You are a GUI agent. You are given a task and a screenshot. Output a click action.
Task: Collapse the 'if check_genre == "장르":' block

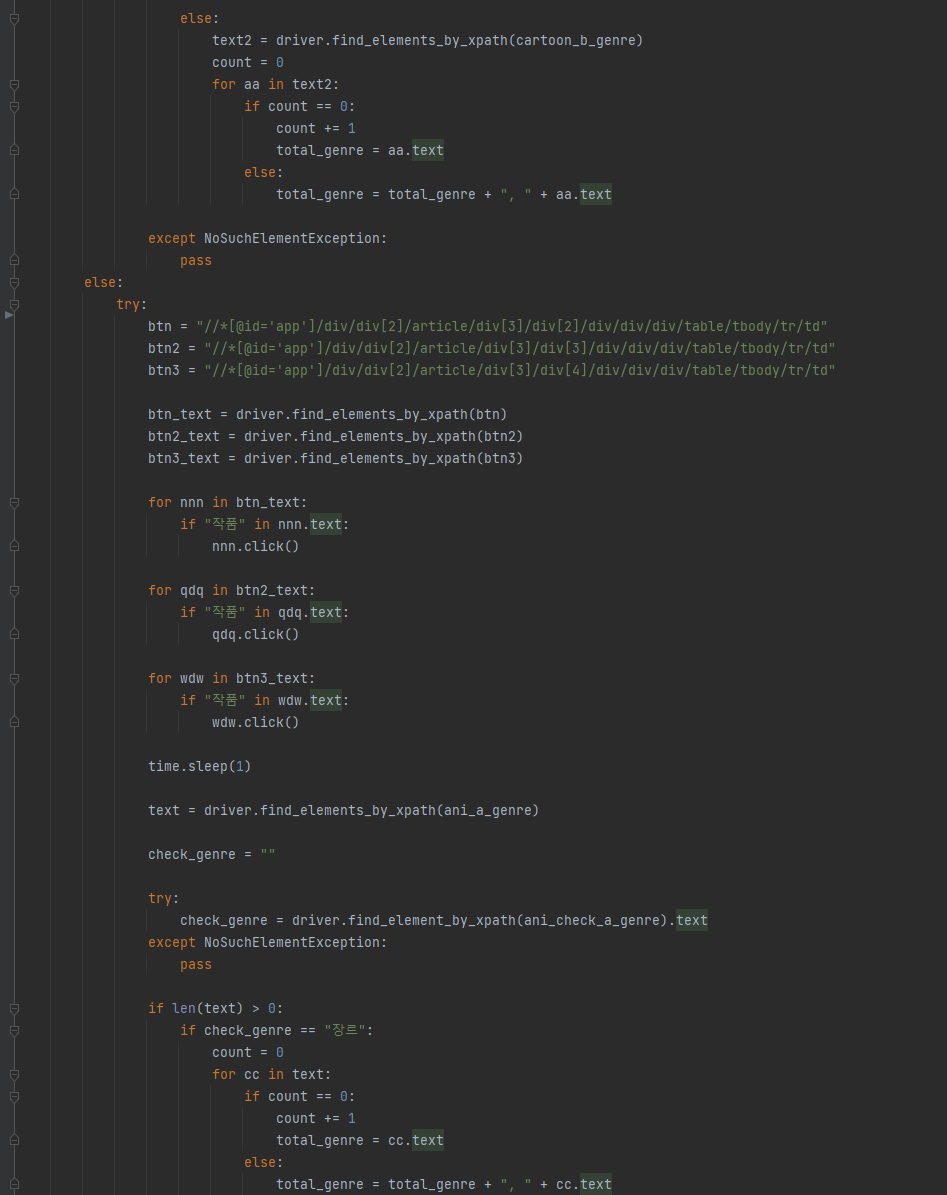14,1031
